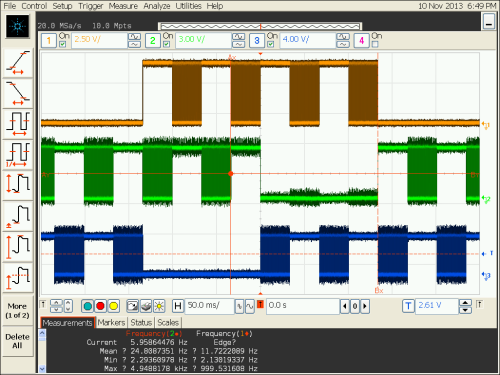Screen dimensions: 500x375
Task: Adjust trigger level with the up/down stepper
Action: click(465, 306)
